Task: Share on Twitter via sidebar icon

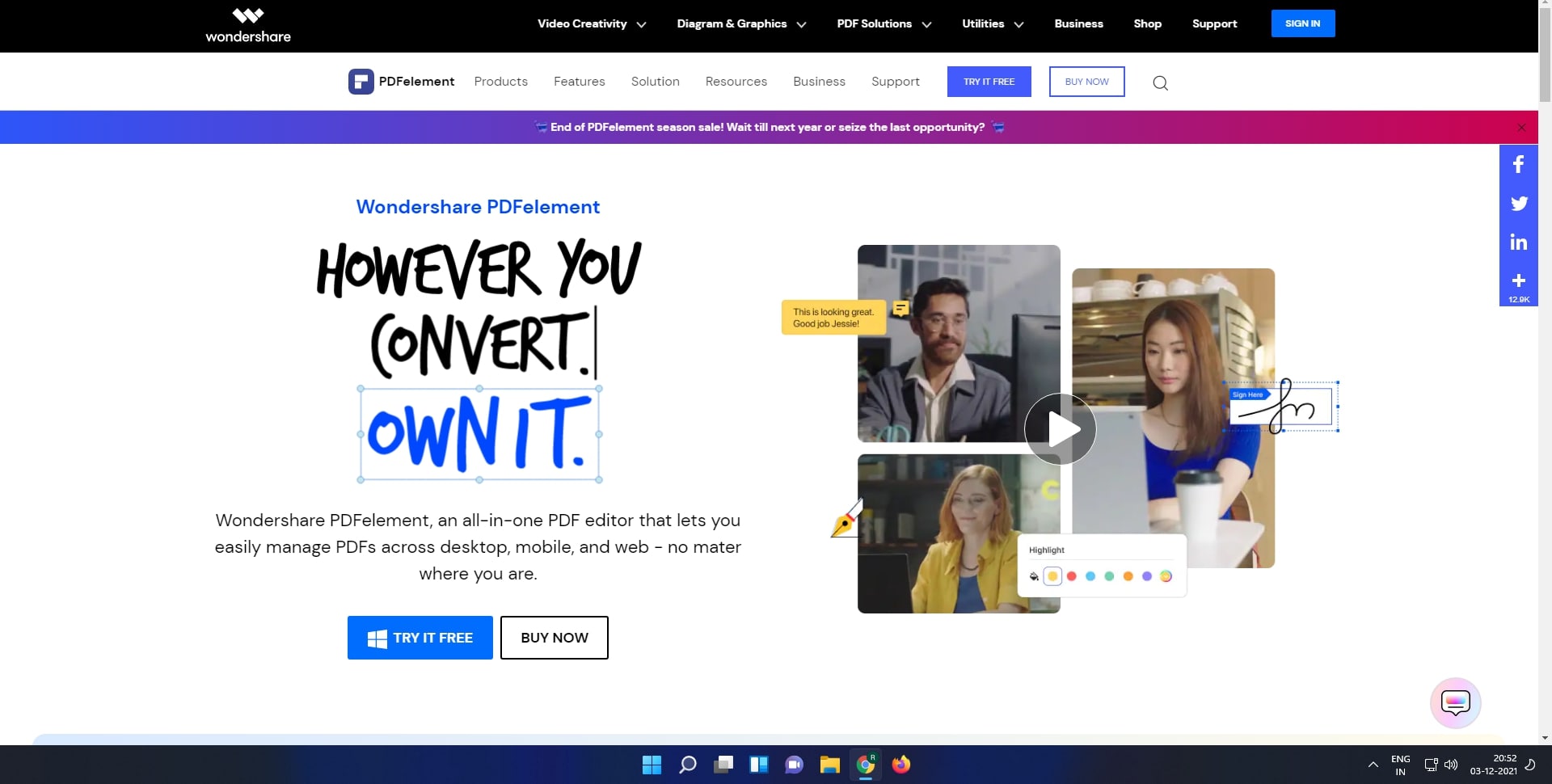Action: tap(1518, 204)
